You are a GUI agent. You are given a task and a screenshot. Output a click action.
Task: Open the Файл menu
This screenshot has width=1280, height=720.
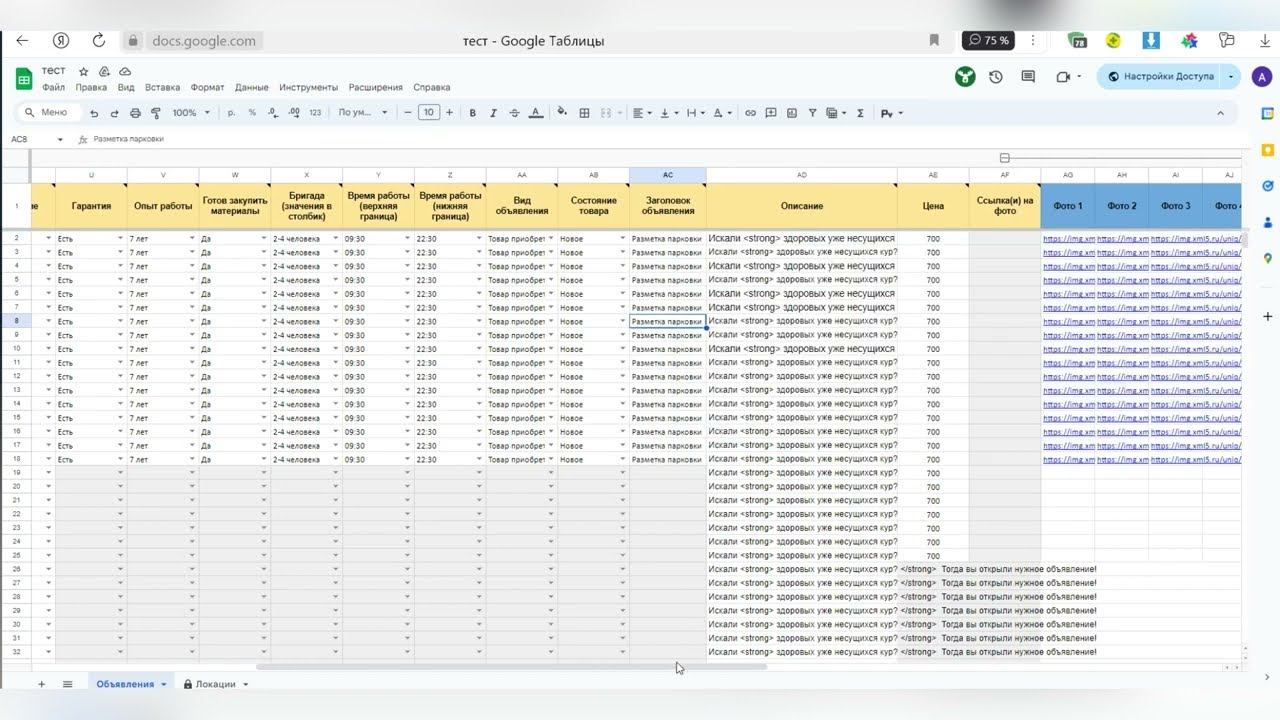pyautogui.click(x=53, y=87)
